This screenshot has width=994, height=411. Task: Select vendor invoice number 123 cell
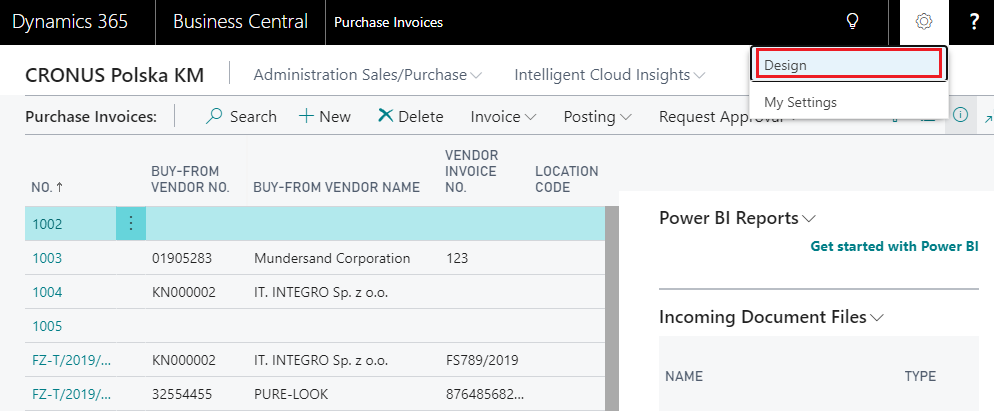point(457,258)
